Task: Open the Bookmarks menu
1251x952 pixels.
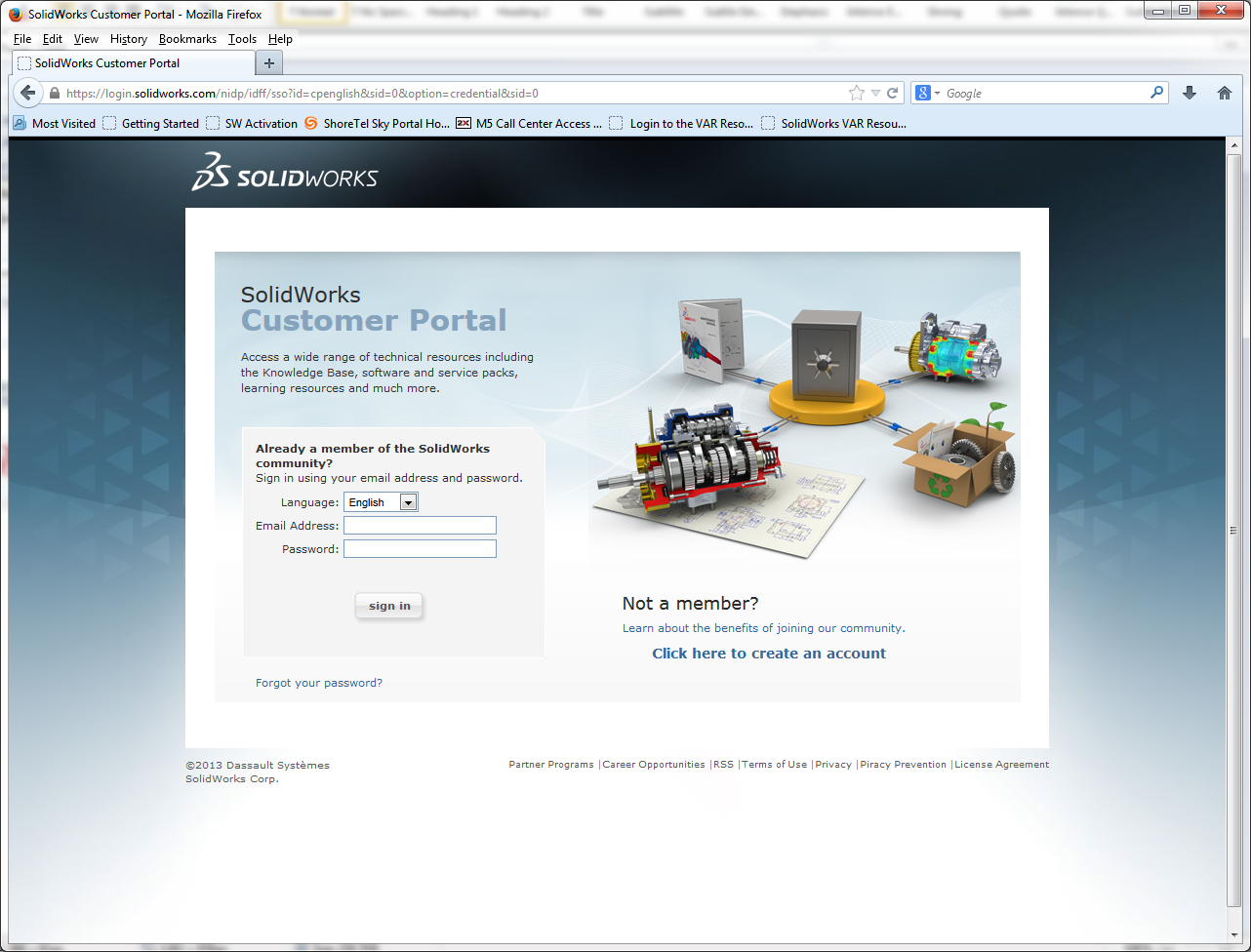Action: click(x=187, y=39)
